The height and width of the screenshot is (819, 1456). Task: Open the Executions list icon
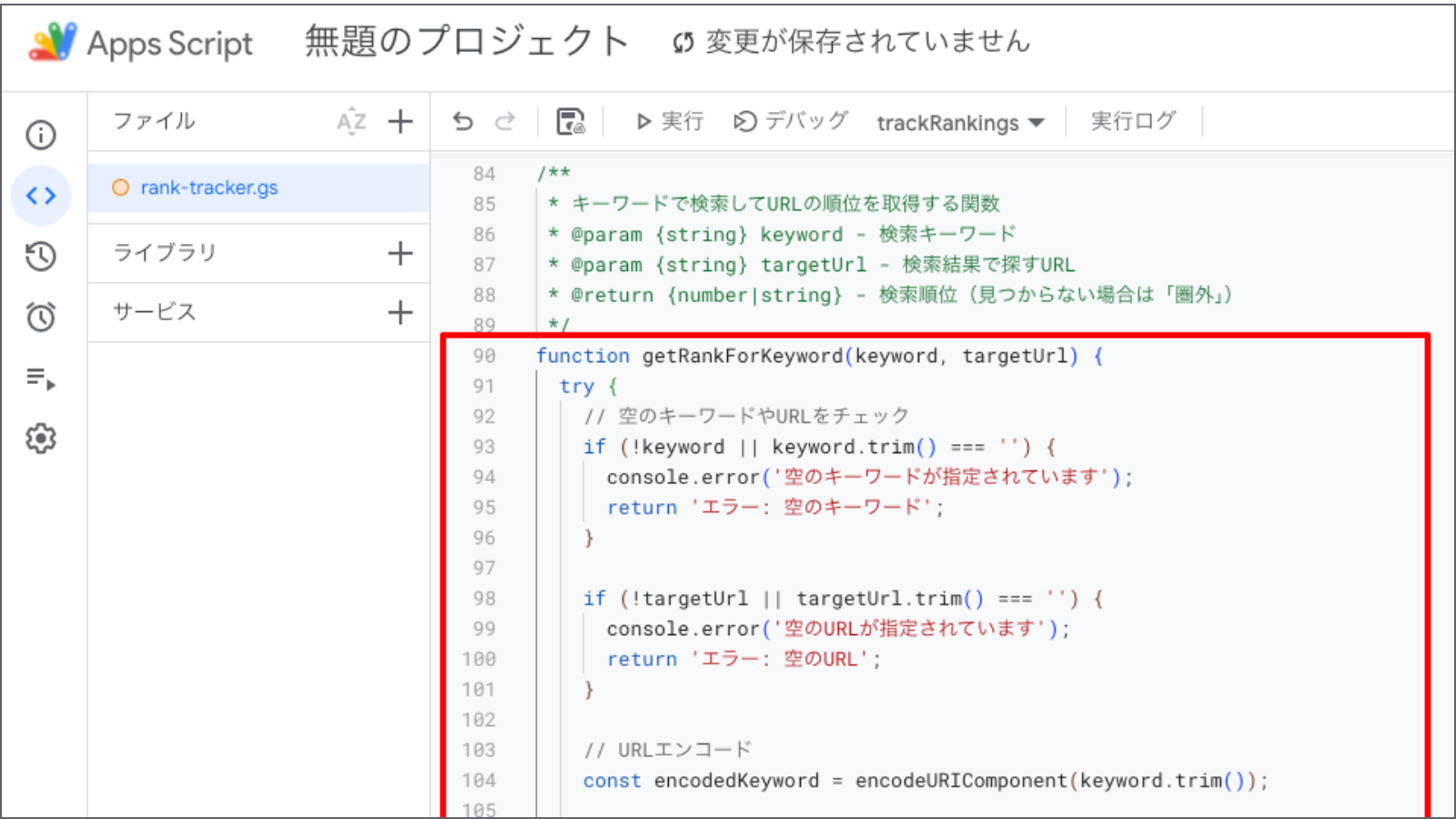(x=41, y=378)
